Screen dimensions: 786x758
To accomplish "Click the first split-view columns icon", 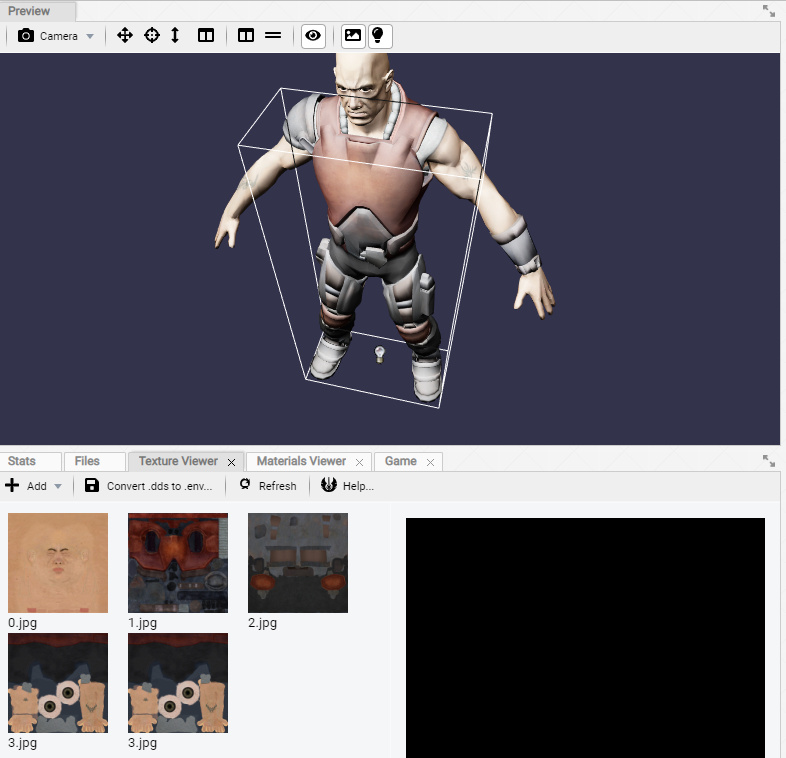I will coord(206,36).
